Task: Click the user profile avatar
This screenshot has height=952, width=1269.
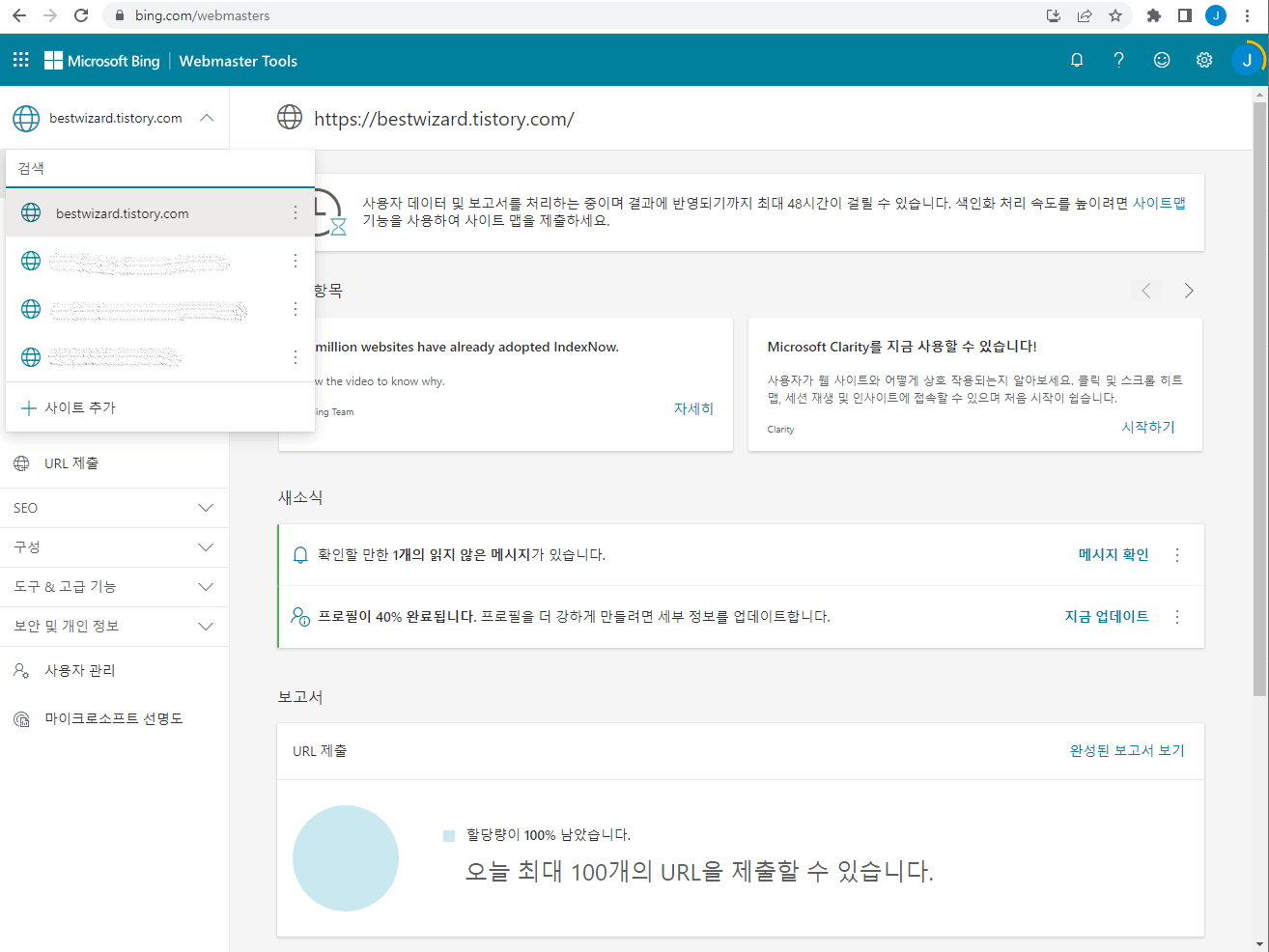Action: [1248, 59]
